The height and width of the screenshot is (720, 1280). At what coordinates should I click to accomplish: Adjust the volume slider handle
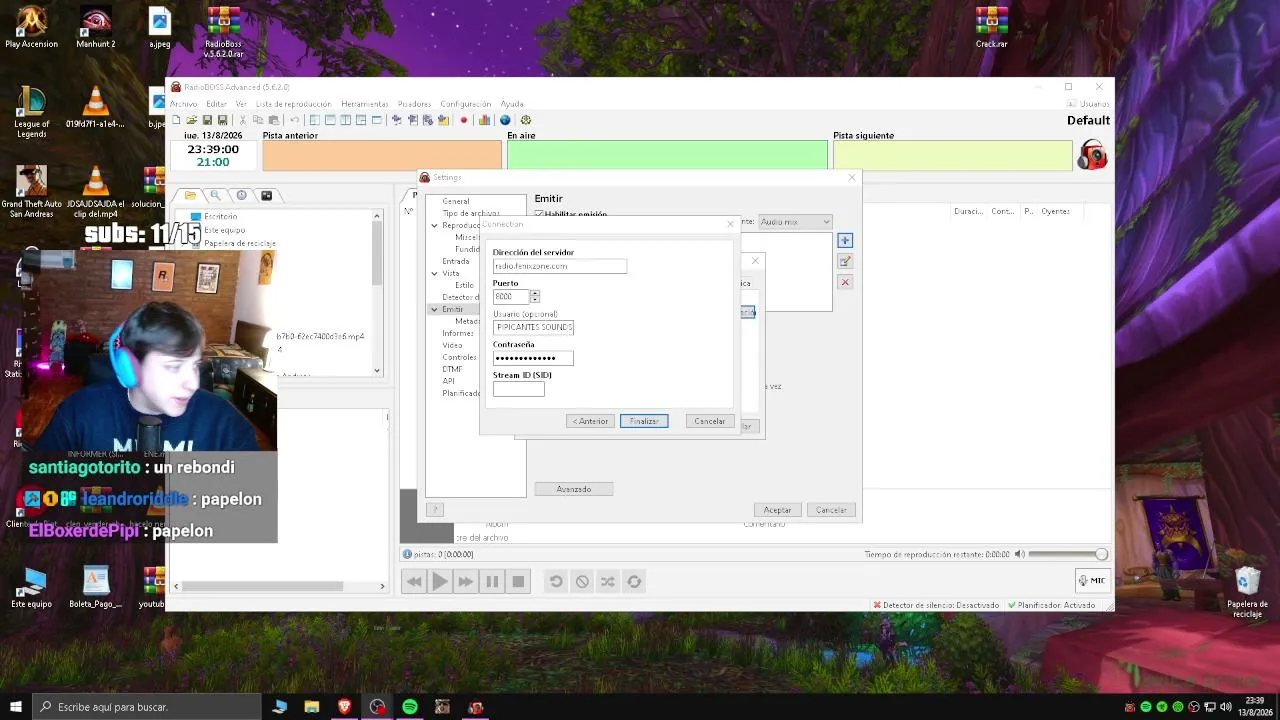point(1101,554)
